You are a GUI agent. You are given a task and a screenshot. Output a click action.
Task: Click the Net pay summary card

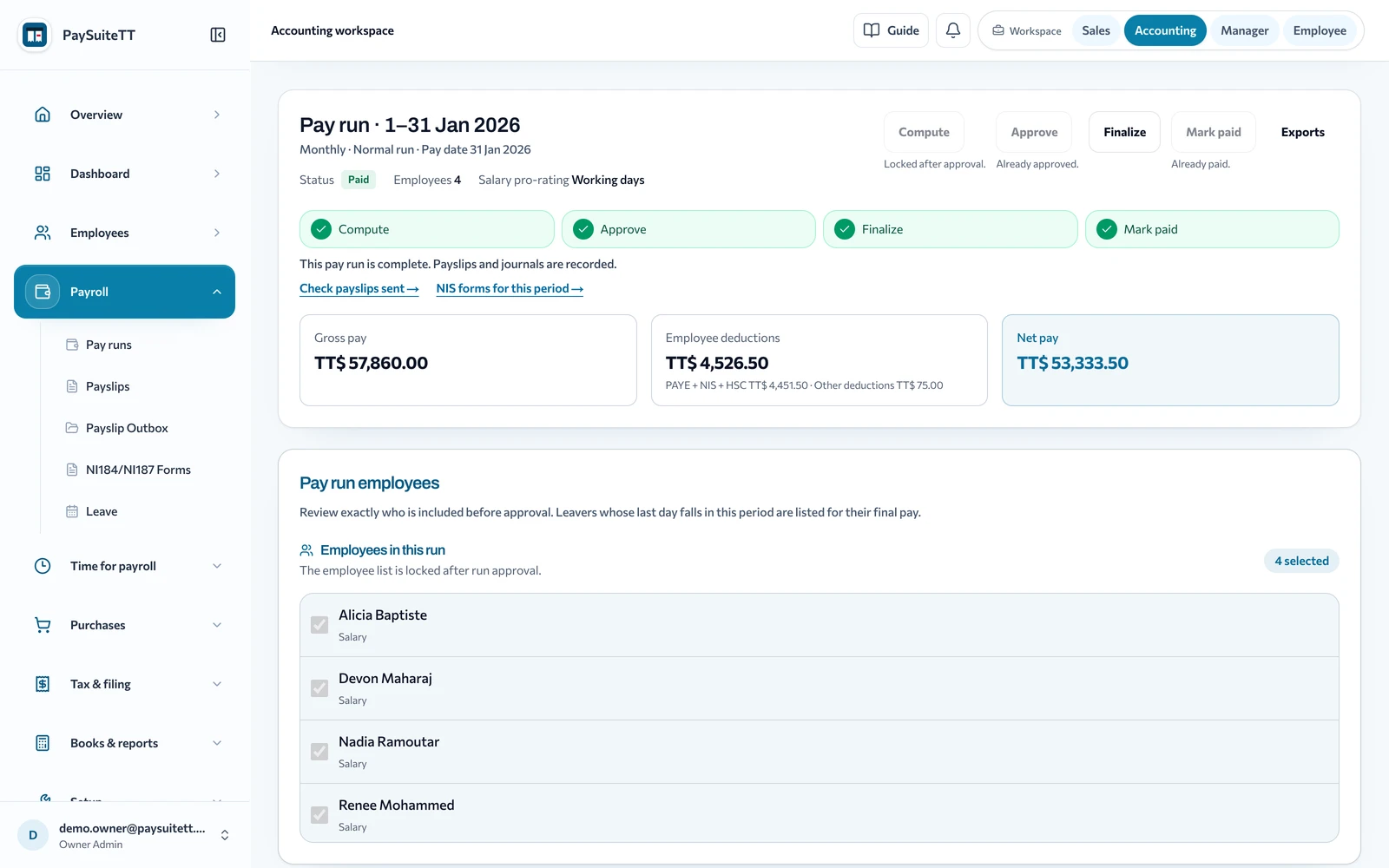(1170, 360)
